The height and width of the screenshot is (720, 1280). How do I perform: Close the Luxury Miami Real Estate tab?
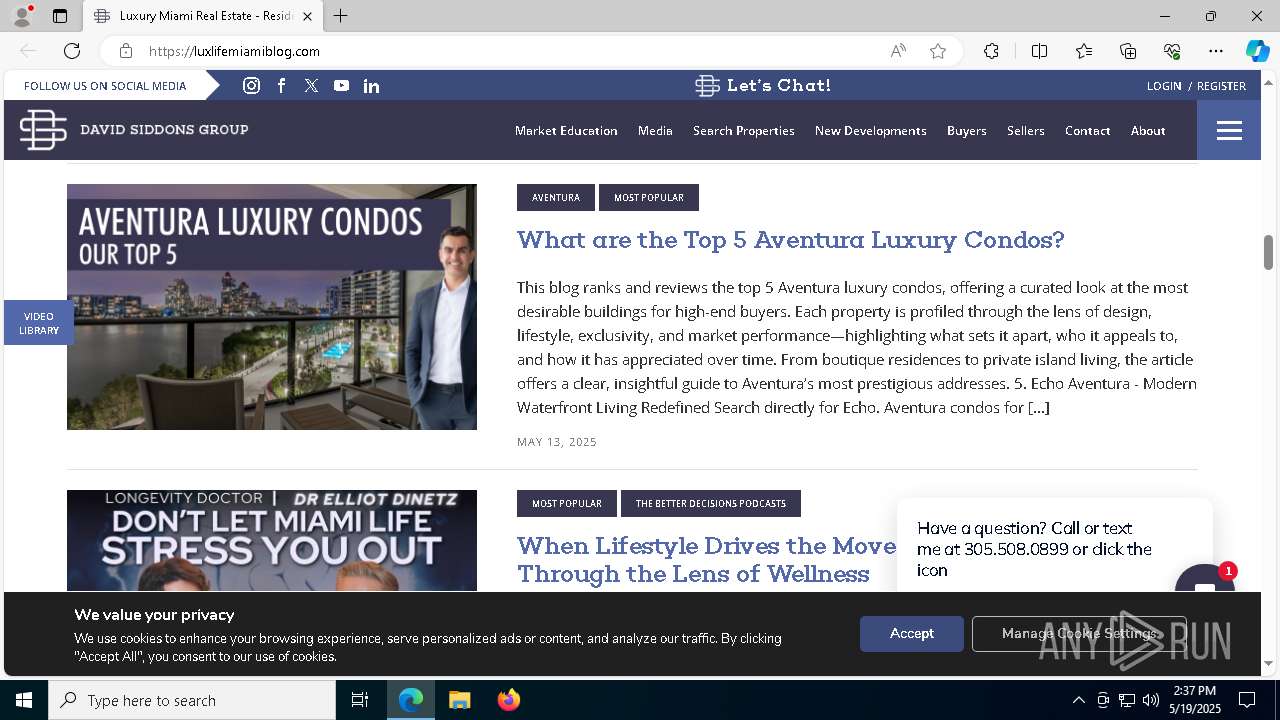click(307, 16)
